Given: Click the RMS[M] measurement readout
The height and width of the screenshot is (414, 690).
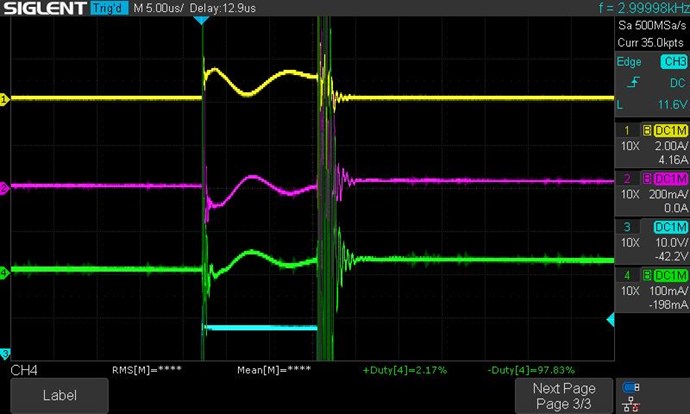Looking at the screenshot, I should 147,370.
